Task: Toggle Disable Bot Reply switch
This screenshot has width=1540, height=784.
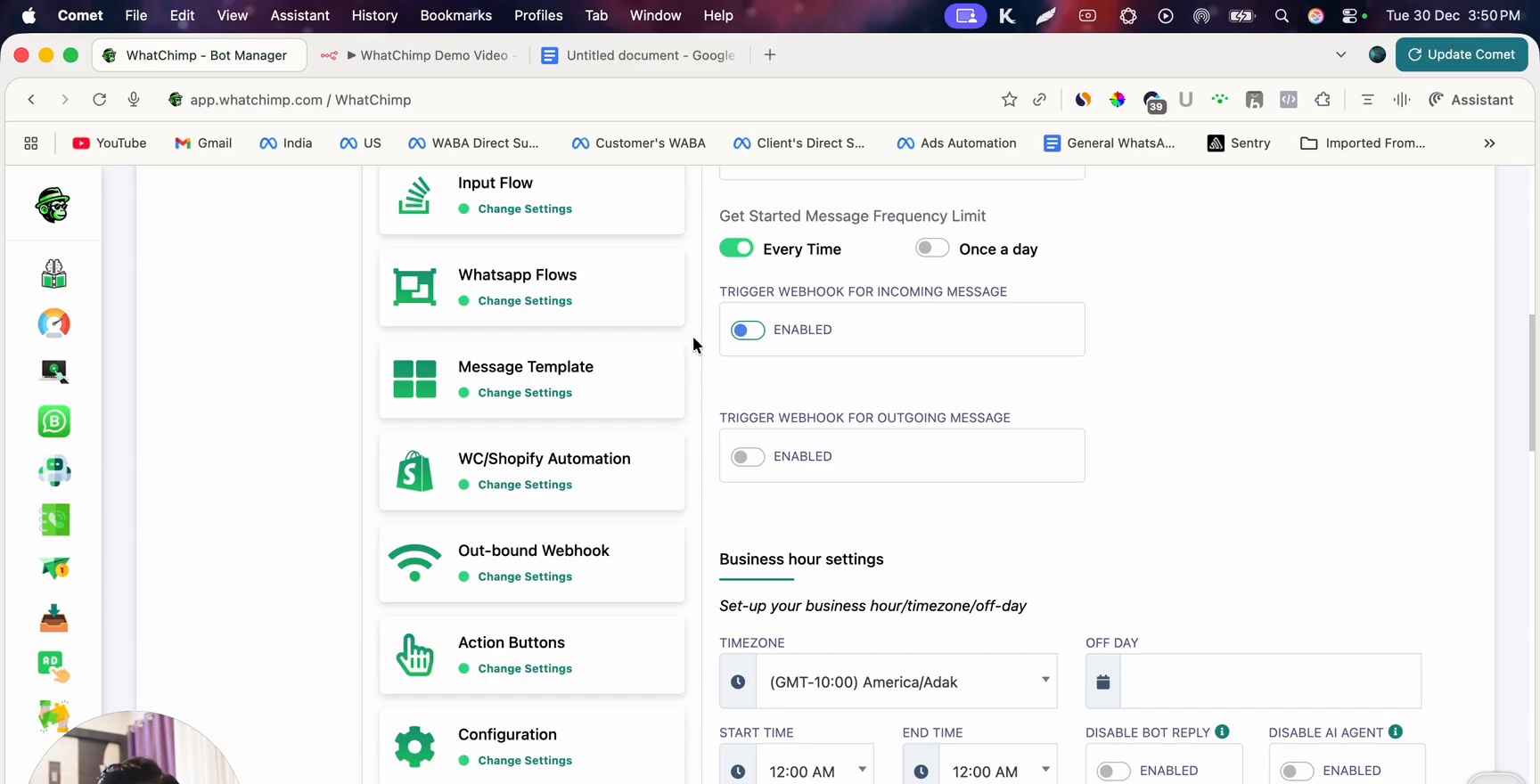Action: pos(1114,771)
